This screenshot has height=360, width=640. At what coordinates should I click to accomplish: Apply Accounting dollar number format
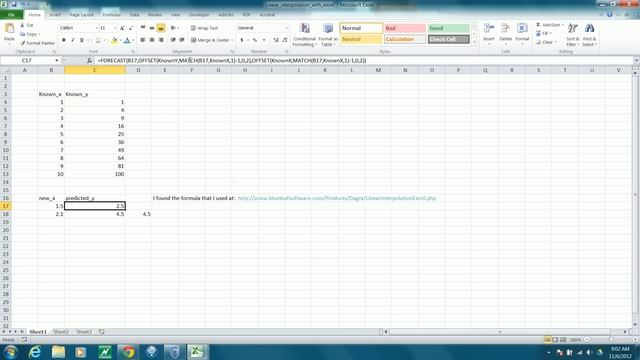242,40
